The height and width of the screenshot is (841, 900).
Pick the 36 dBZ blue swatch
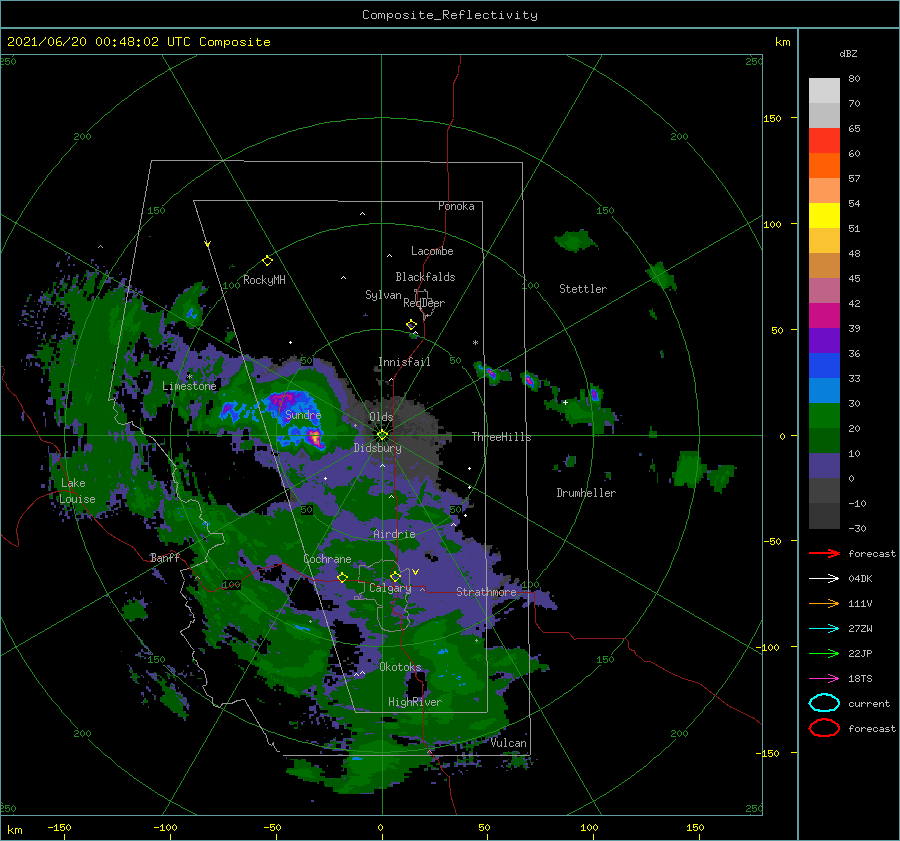[824, 366]
